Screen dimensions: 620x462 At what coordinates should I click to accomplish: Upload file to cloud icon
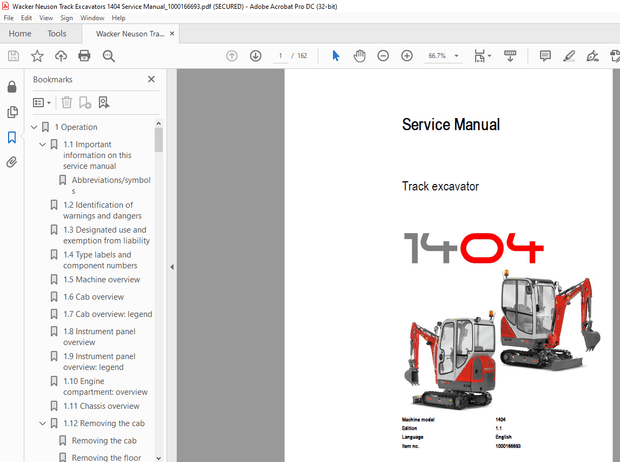[x=61, y=56]
